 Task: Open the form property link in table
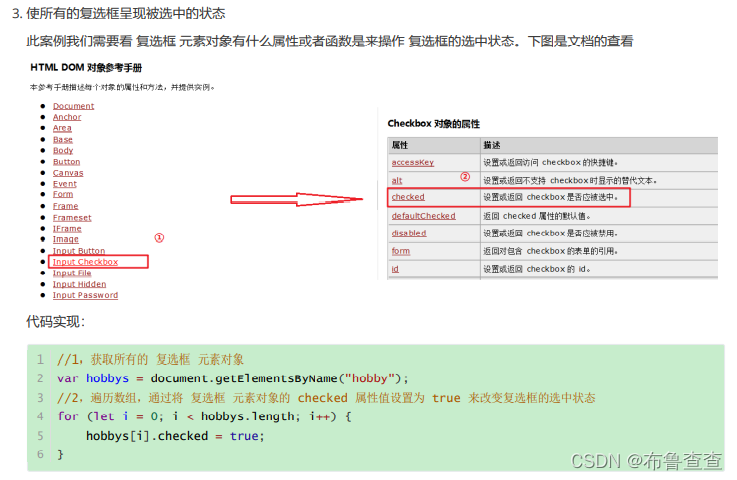(400, 251)
